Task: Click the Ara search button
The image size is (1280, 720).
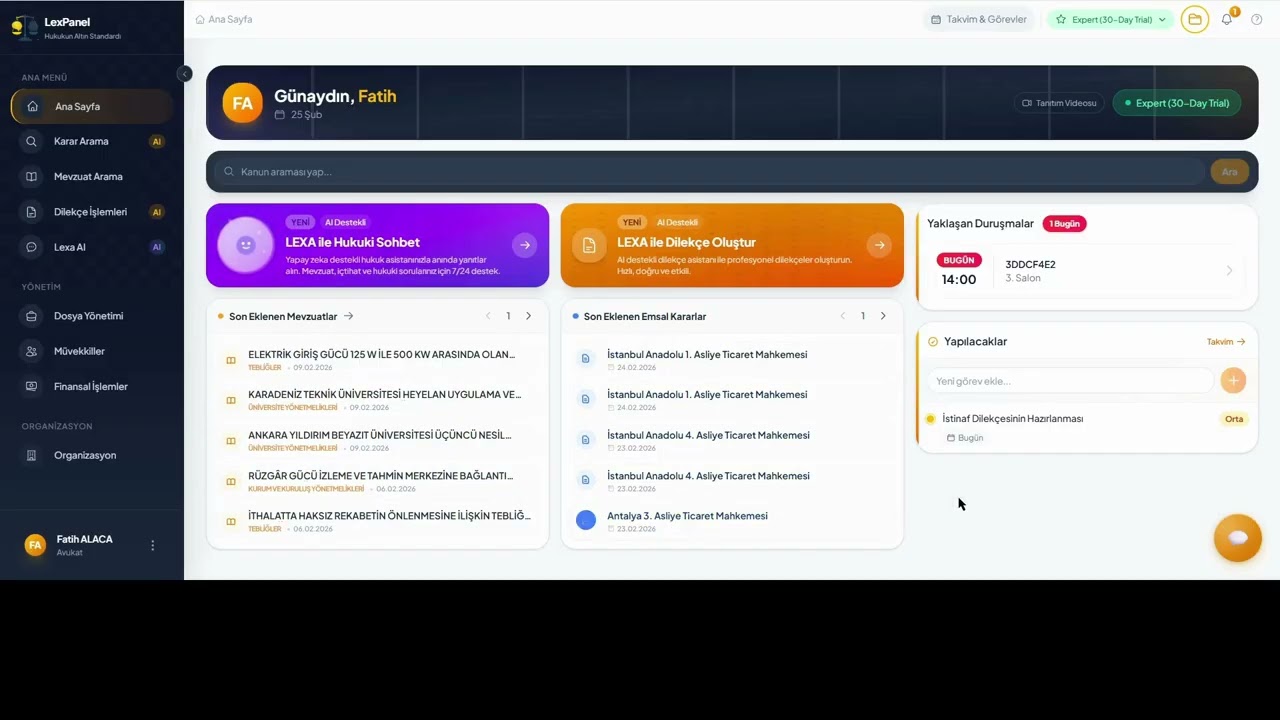Action: coord(1229,172)
